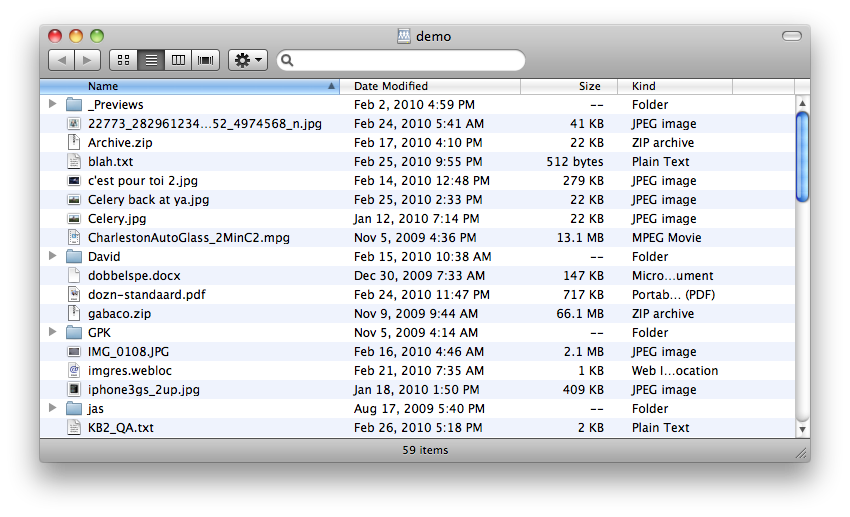Screen dimensions: 850x517
Task: Expand the GPK folder
Action: click(x=53, y=332)
